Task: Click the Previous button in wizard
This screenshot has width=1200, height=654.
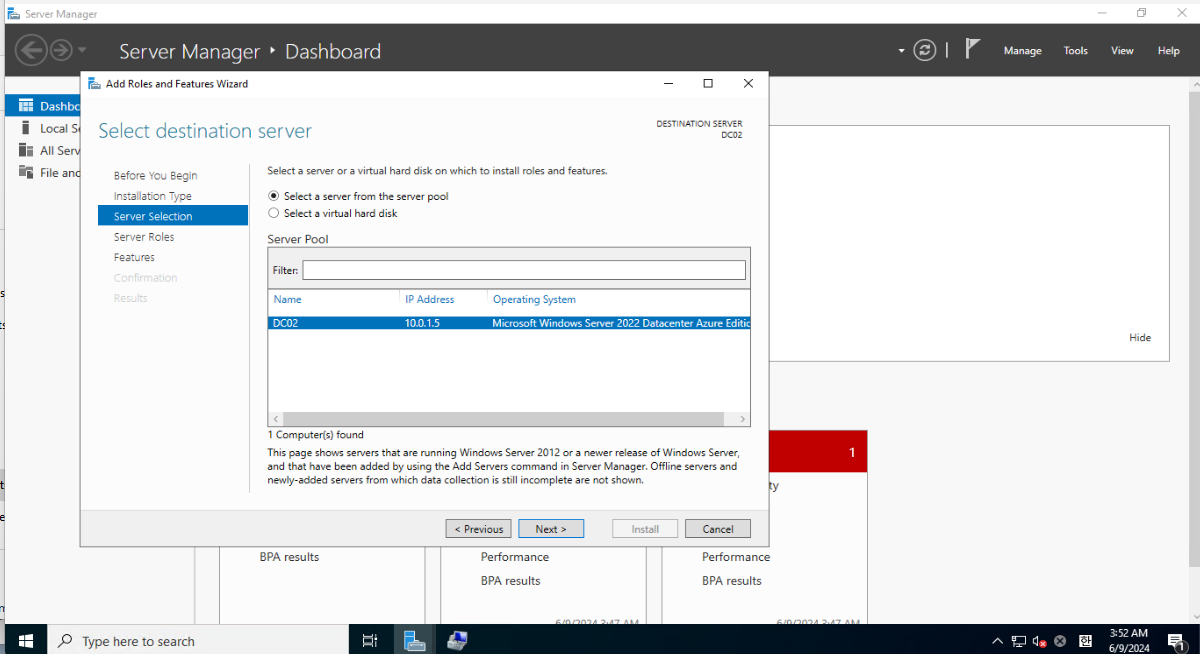Action: point(479,529)
